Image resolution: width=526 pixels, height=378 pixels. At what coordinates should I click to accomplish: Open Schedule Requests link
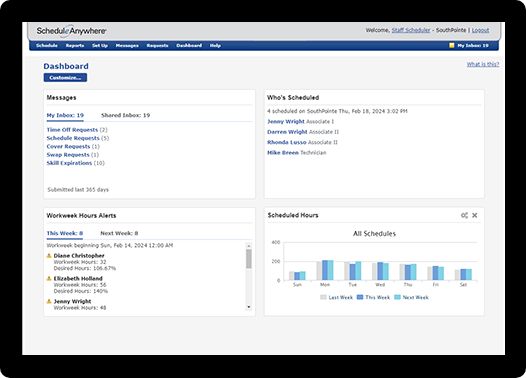73,138
